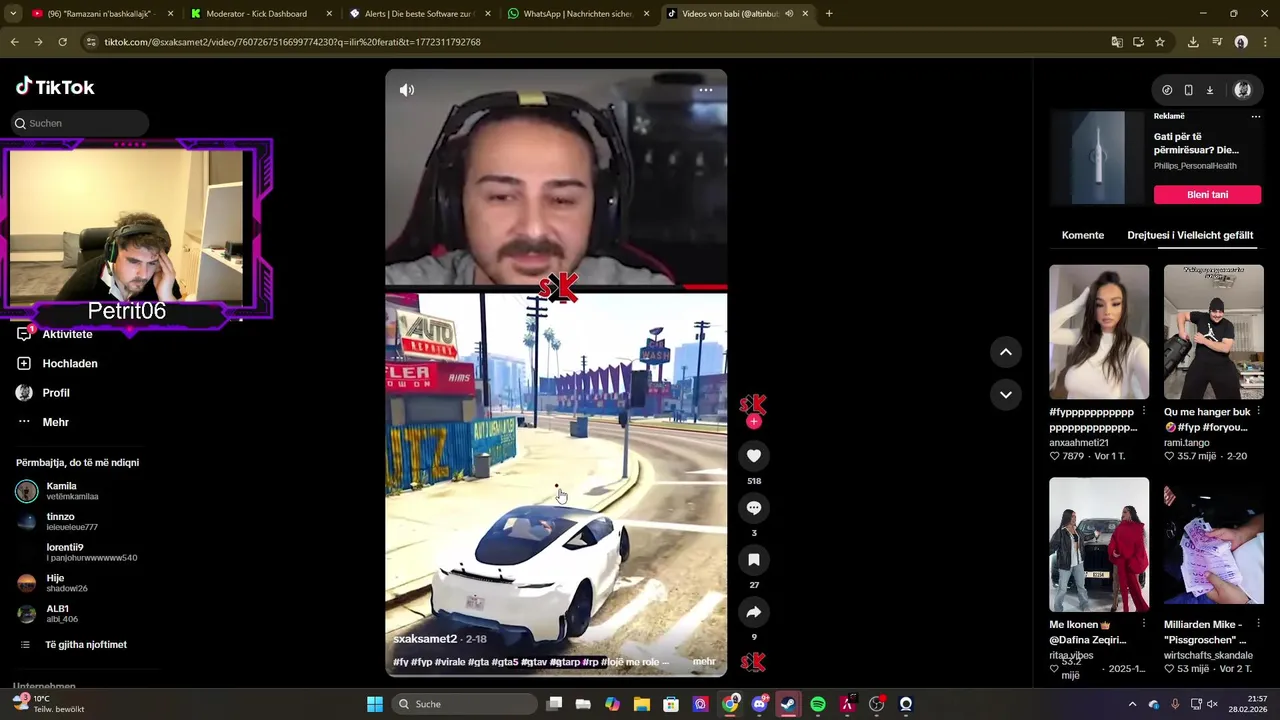Focus the TikTok 'Suchen' search field
The width and height of the screenshot is (1280, 720).
pyautogui.click(x=82, y=123)
